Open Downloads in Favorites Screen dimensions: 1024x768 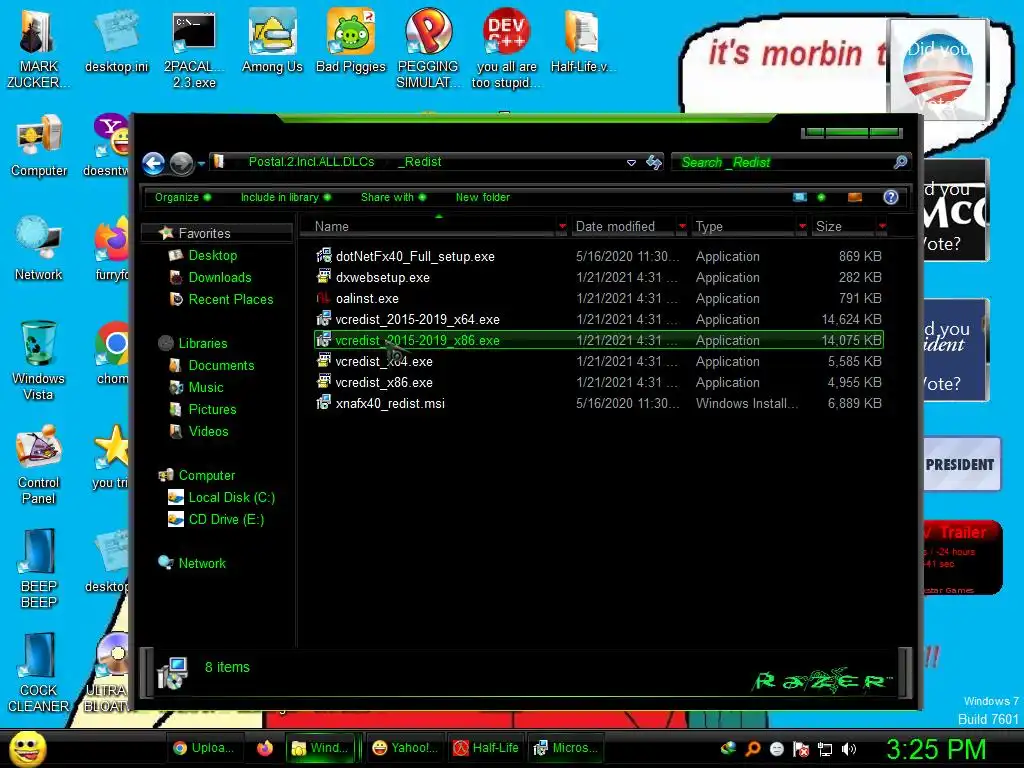coord(219,278)
